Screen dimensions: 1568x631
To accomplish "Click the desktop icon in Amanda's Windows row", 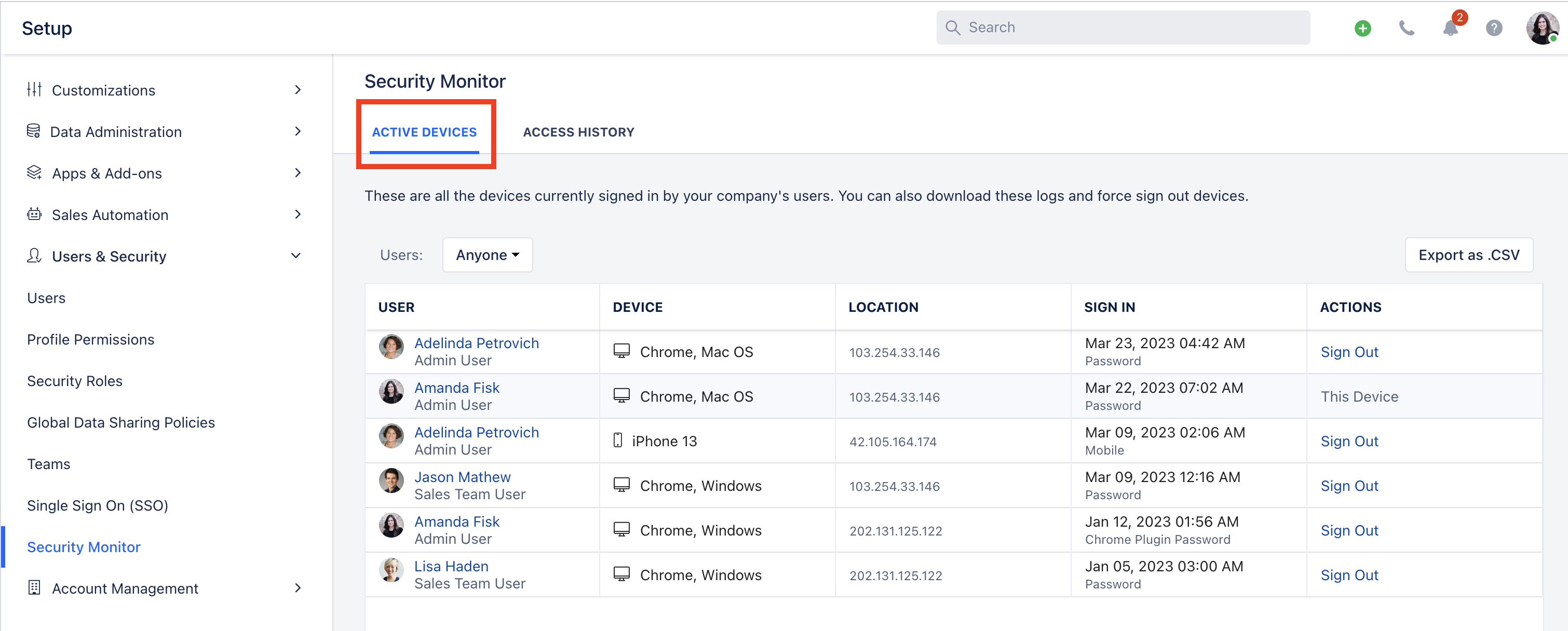I will (x=621, y=529).
